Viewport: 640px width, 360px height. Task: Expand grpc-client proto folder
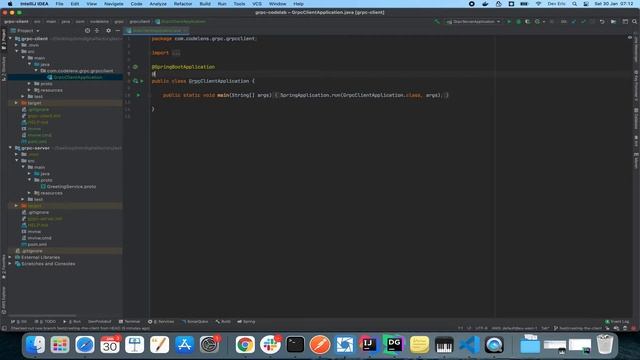[x=29, y=84]
